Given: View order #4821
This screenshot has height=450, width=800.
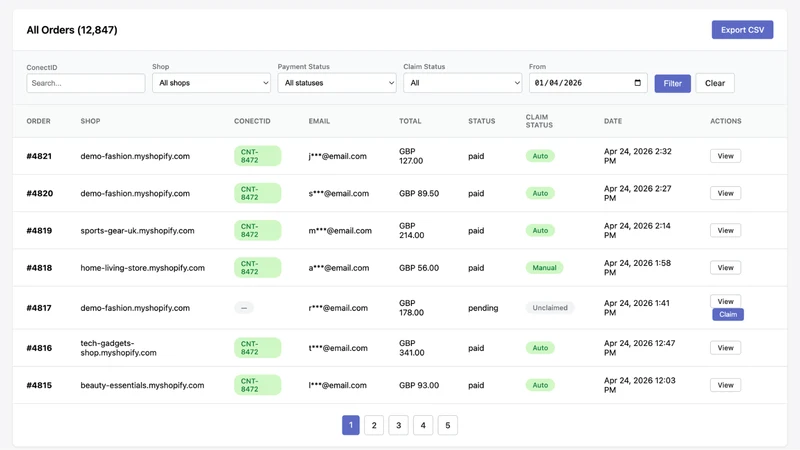Looking at the screenshot, I should (725, 156).
